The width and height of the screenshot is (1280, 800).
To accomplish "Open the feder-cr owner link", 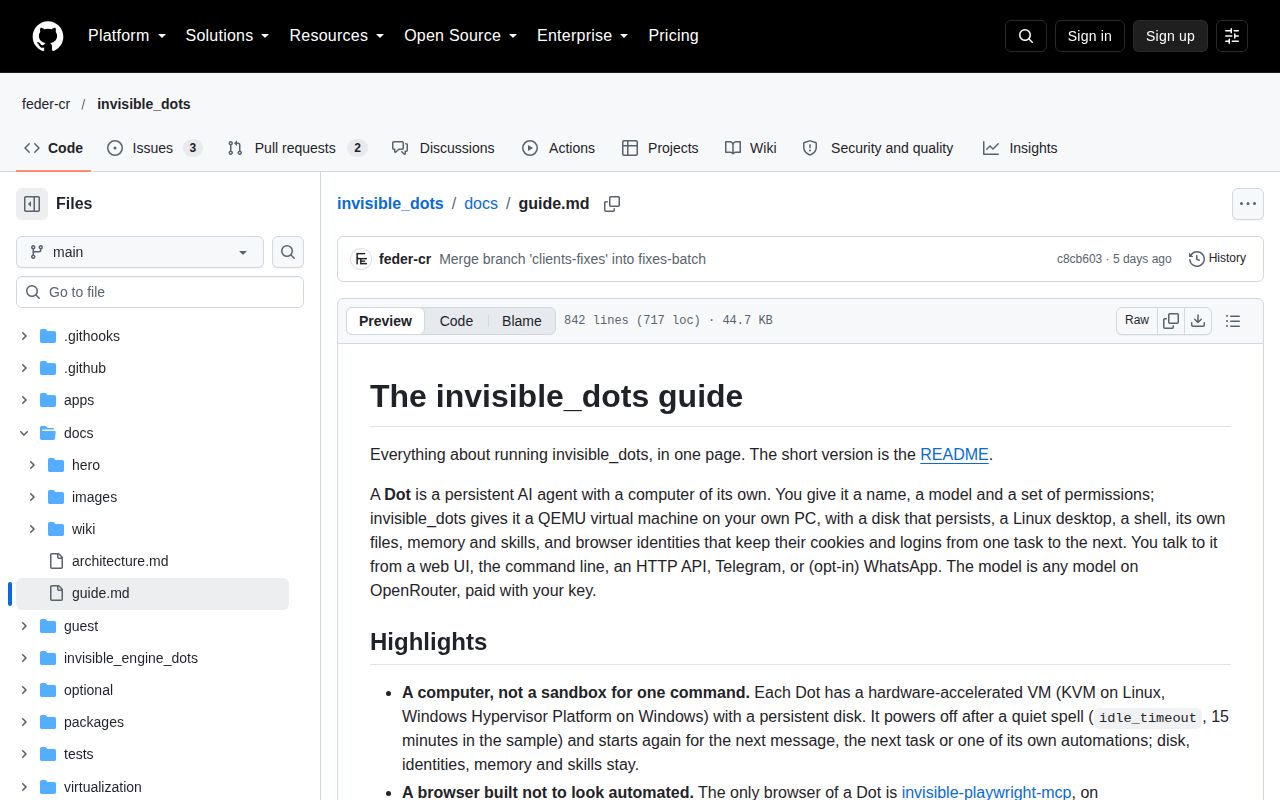I will [x=46, y=104].
